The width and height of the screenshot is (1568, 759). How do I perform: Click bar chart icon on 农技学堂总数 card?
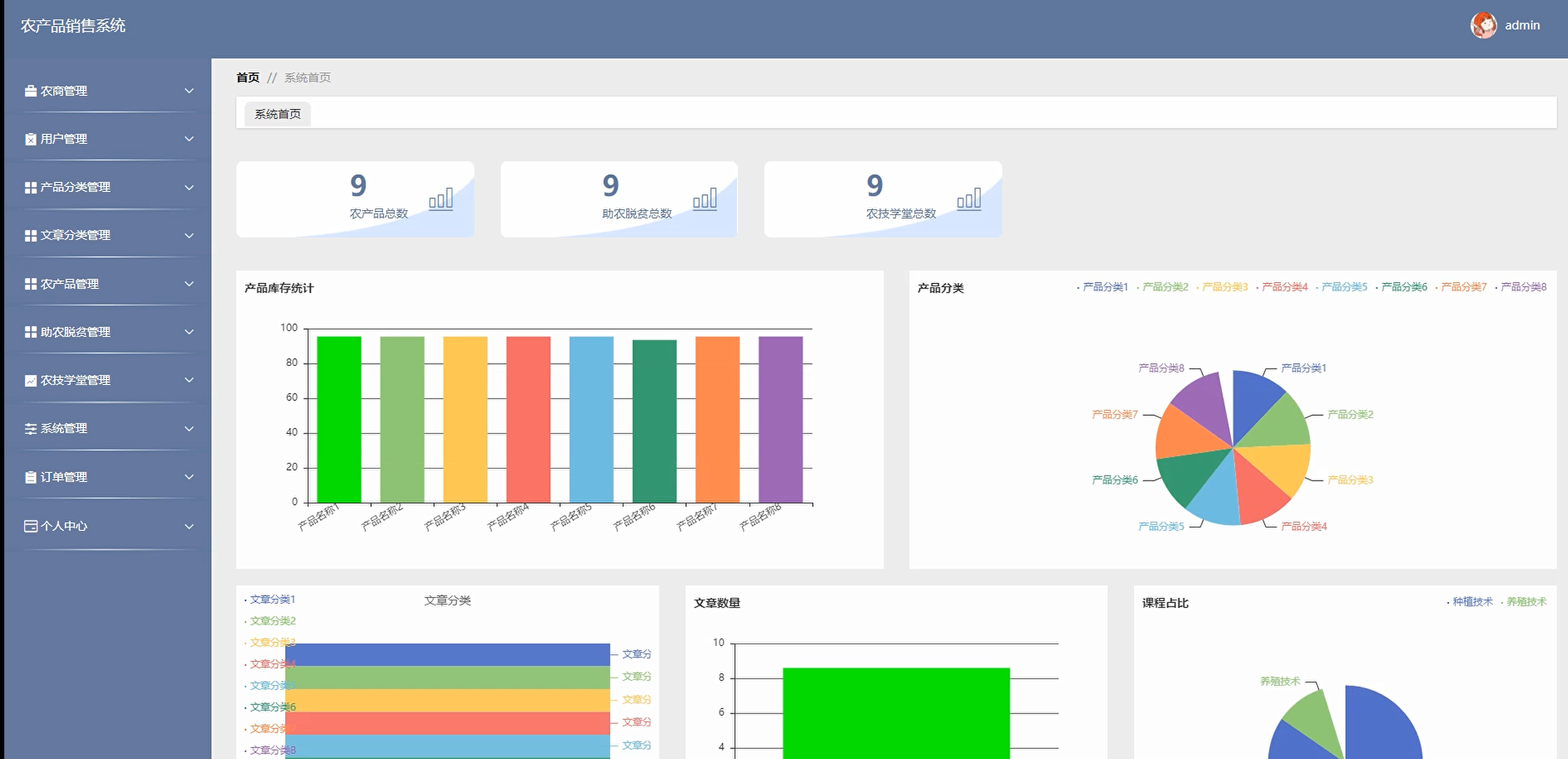[969, 199]
